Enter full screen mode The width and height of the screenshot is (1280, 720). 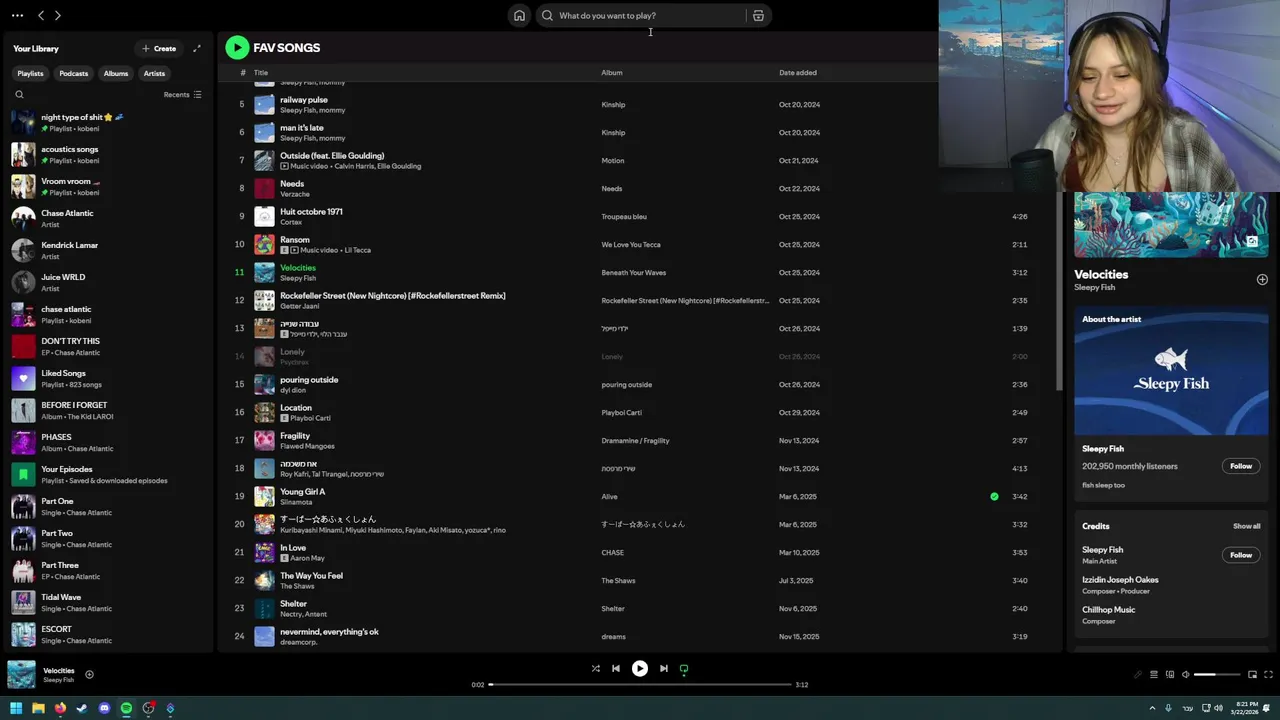point(1269,674)
